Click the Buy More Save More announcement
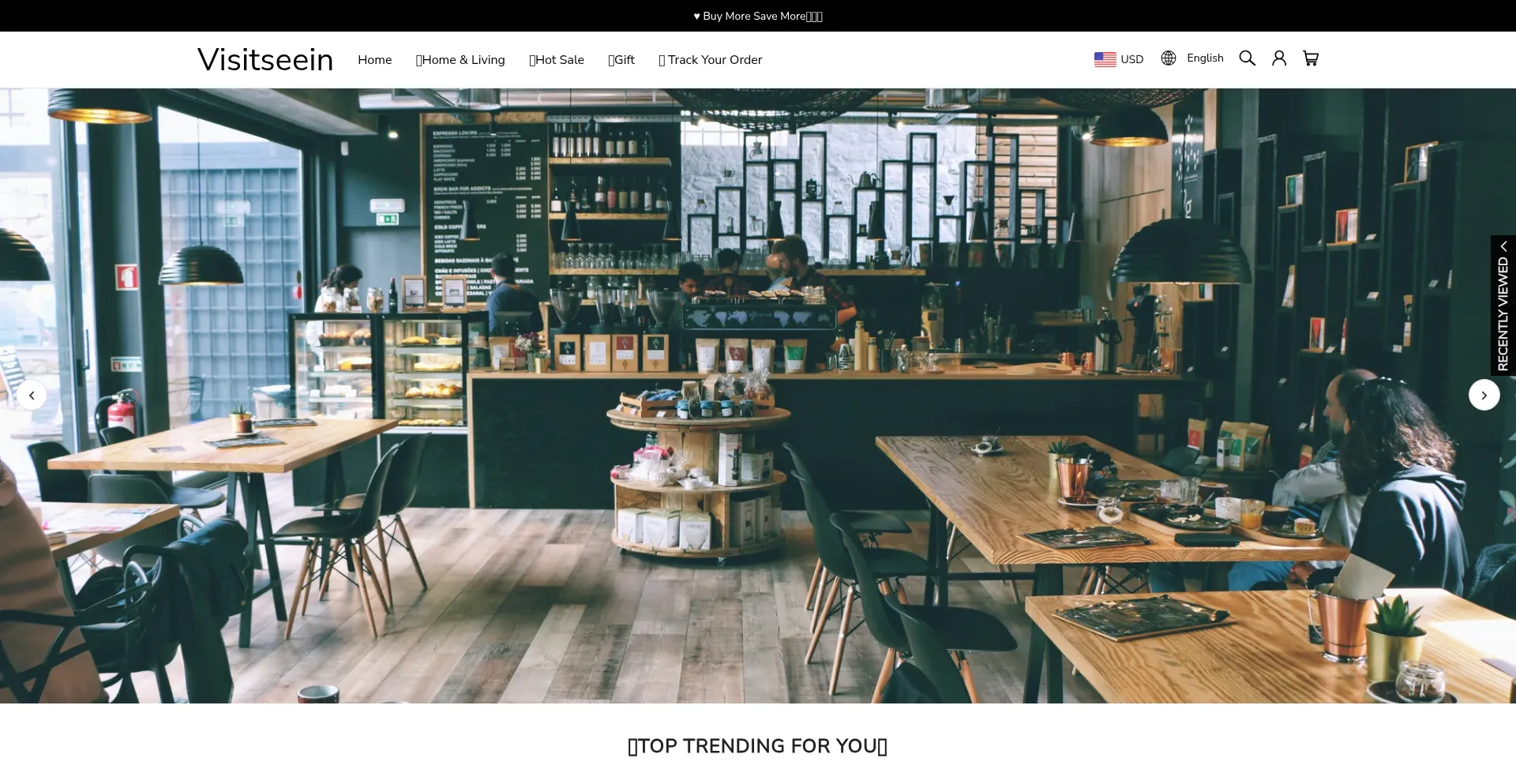Viewport: 1516px width, 784px height. [758, 16]
